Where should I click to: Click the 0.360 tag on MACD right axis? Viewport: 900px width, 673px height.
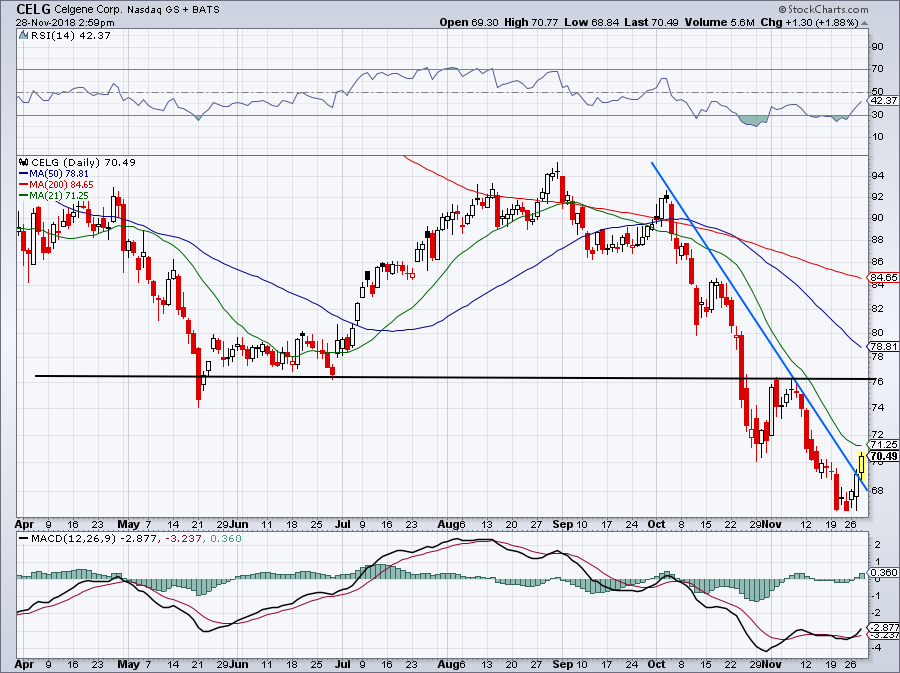pos(883,573)
